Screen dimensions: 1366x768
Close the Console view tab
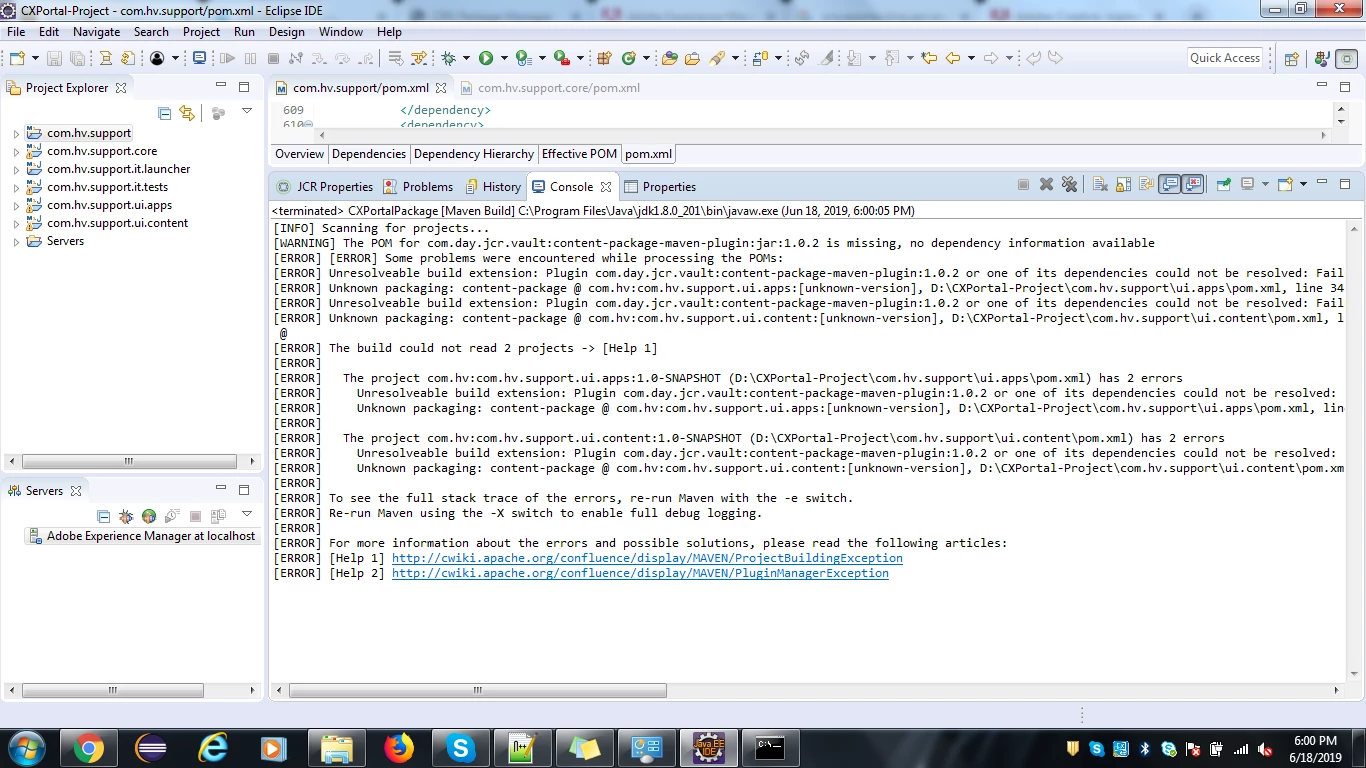point(606,187)
